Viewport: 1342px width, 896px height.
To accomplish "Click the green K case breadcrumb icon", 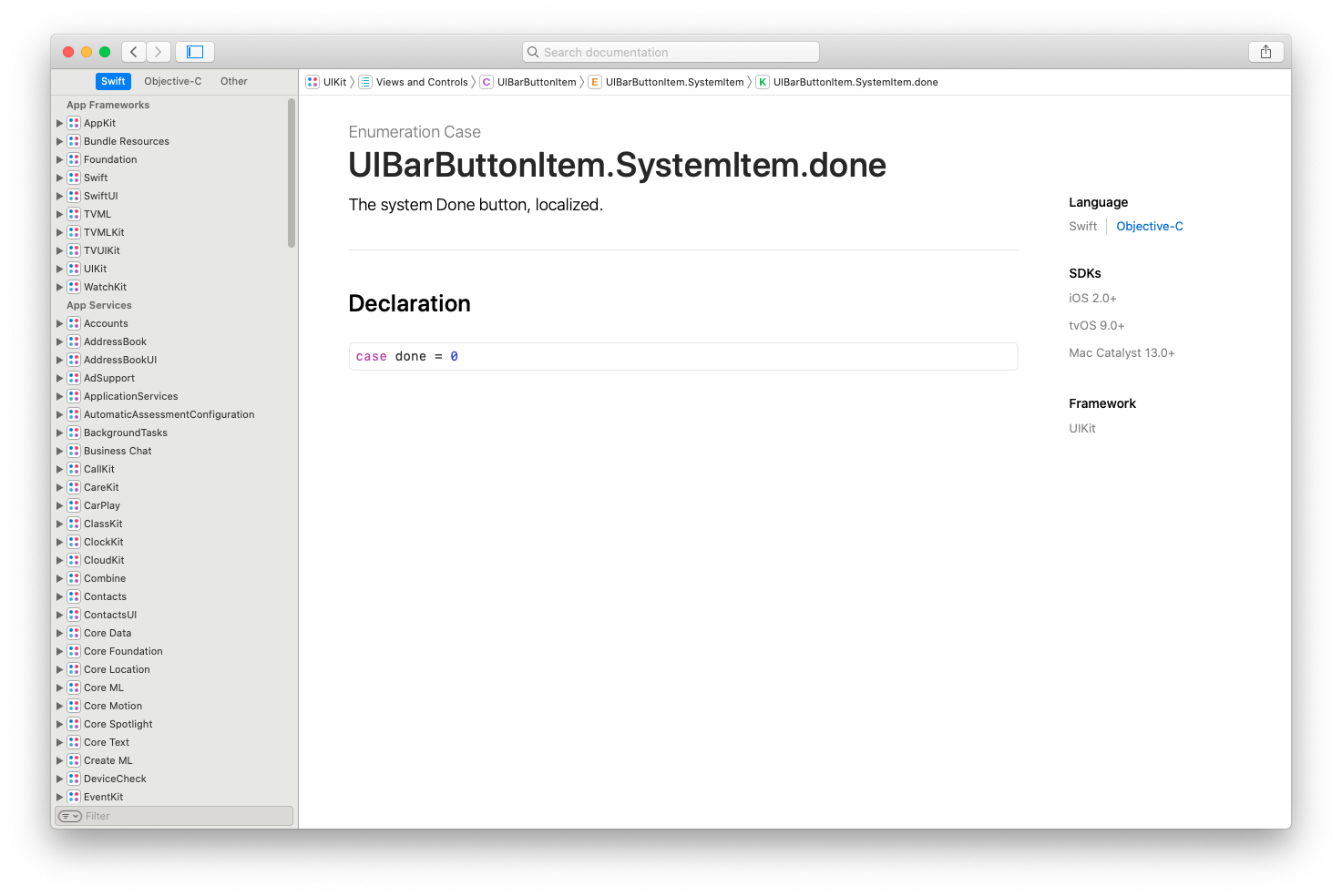I will (x=763, y=82).
